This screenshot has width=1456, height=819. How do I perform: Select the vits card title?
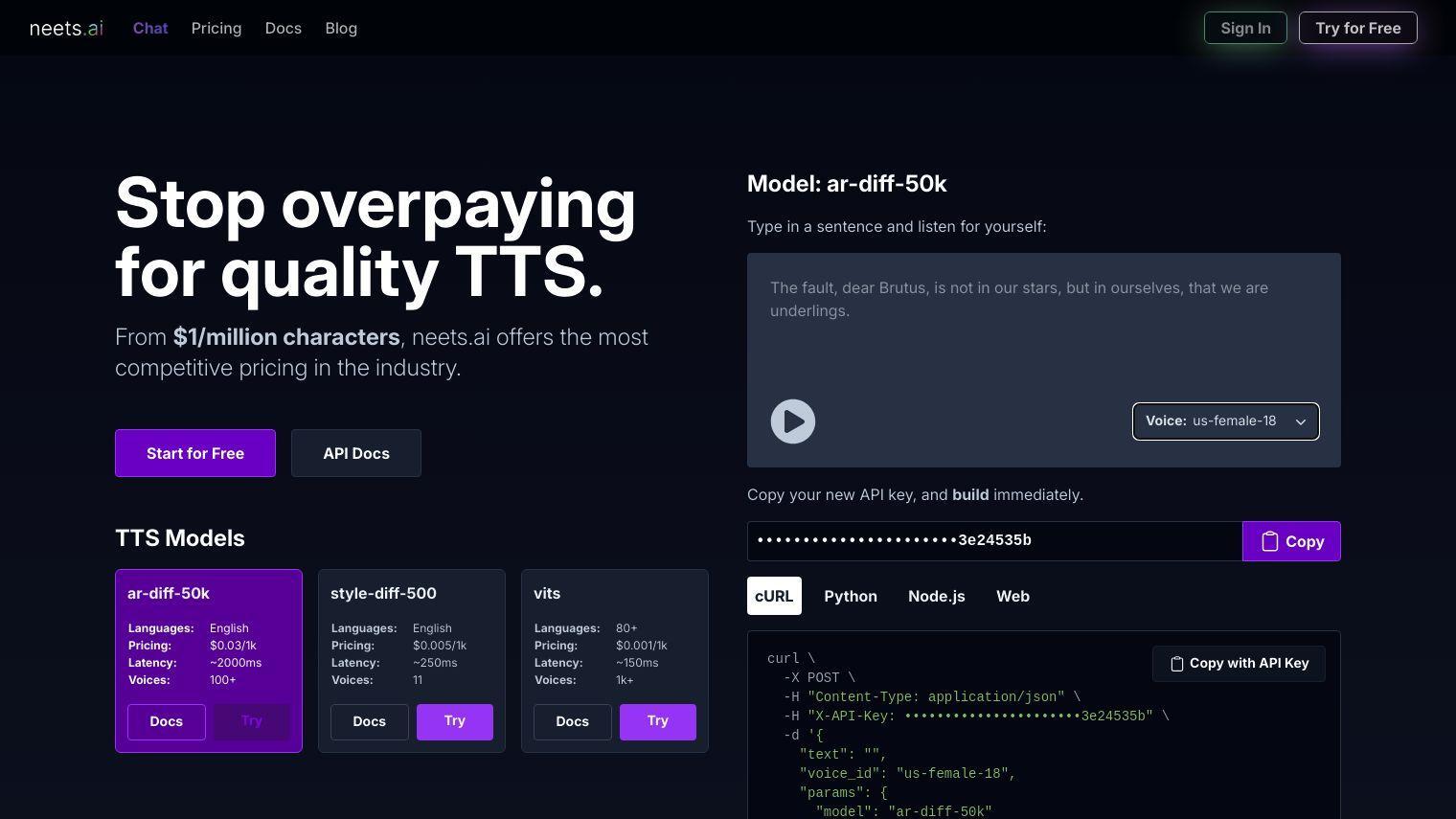tap(547, 593)
